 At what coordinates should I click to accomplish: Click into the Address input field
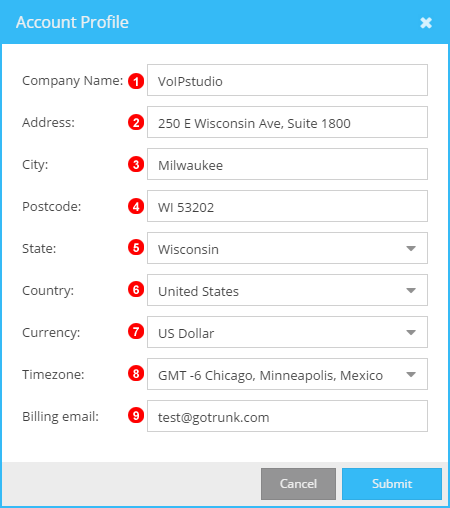click(287, 122)
